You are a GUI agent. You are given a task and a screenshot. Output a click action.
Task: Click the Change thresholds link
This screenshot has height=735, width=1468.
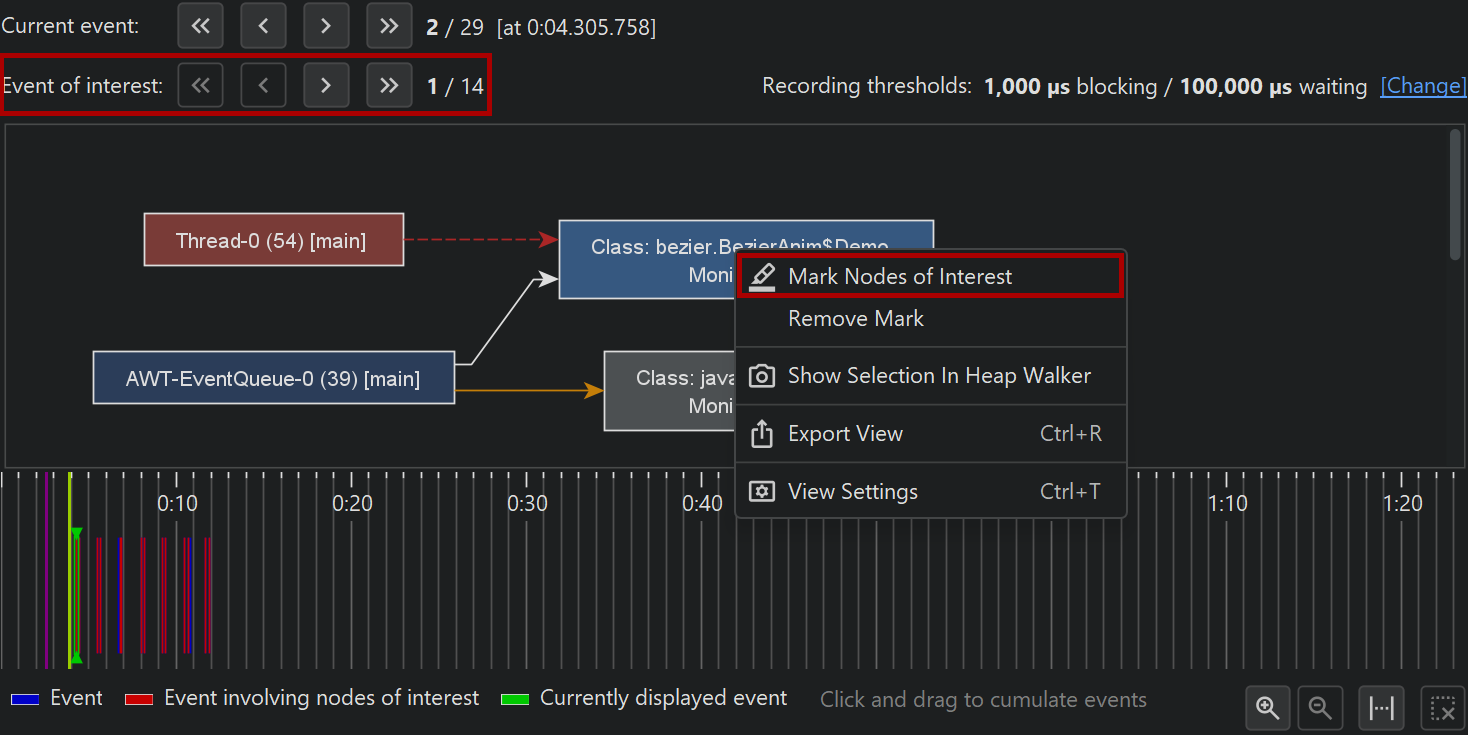(1422, 86)
